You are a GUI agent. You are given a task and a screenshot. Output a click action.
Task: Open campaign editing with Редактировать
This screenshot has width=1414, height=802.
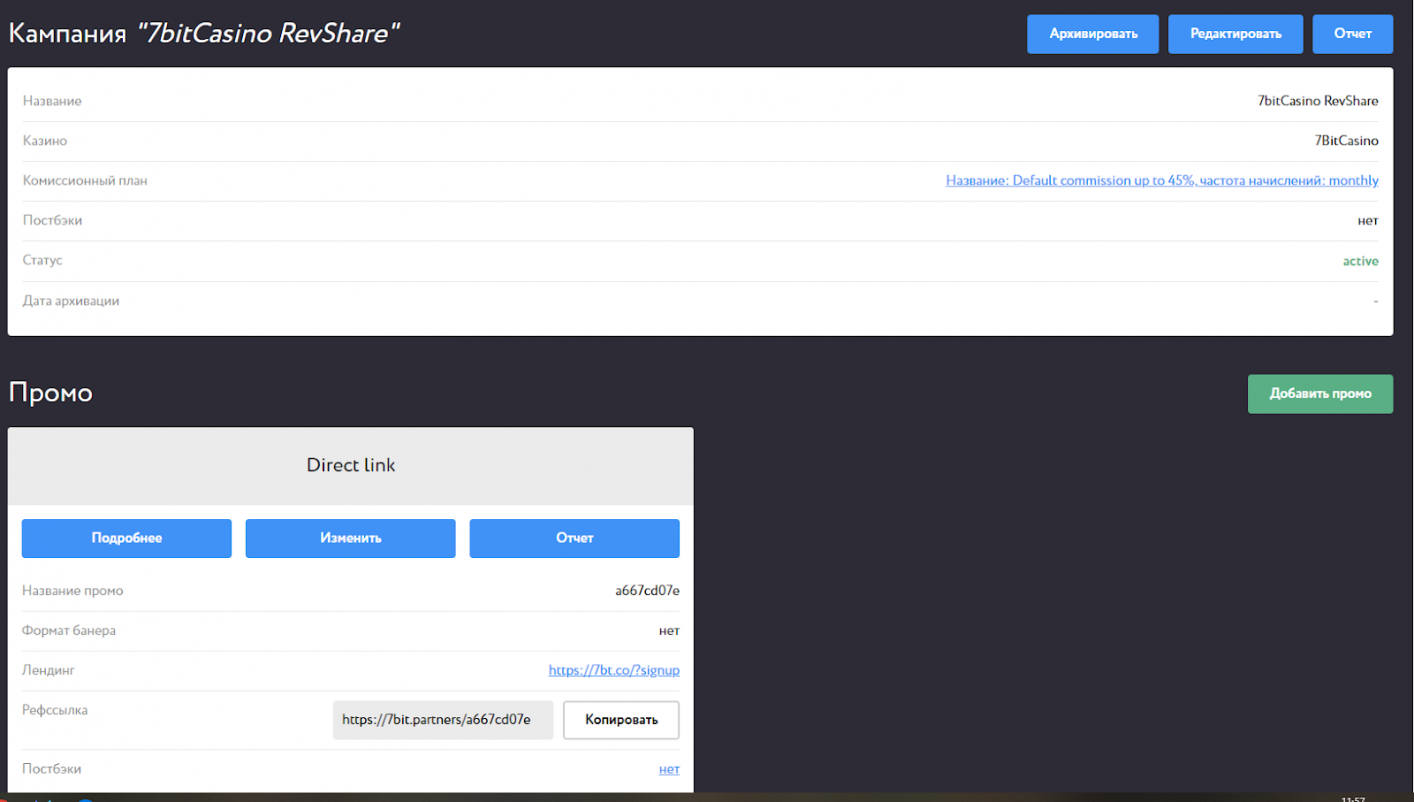1235,34
